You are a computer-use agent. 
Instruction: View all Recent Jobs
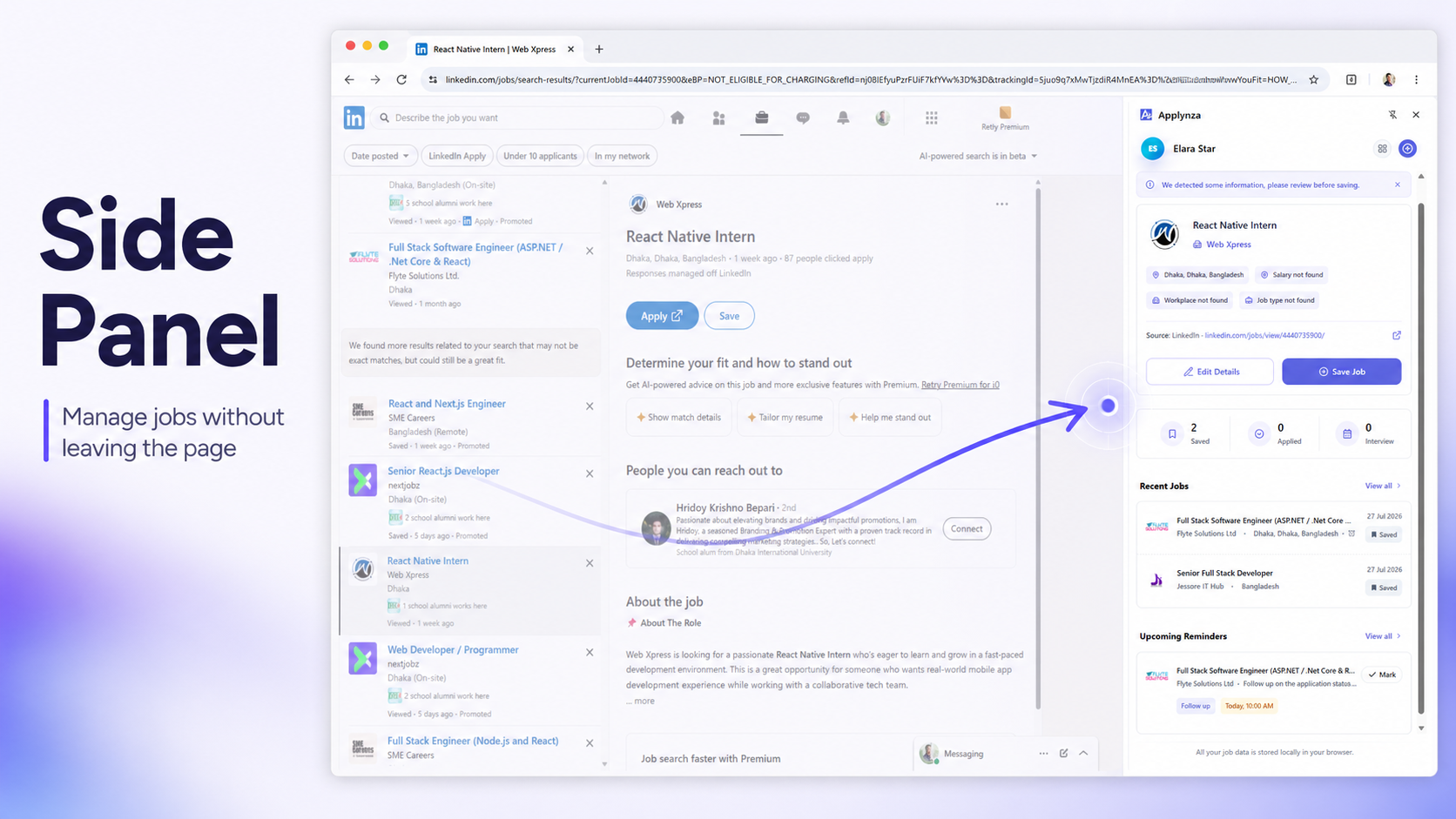[1383, 486]
